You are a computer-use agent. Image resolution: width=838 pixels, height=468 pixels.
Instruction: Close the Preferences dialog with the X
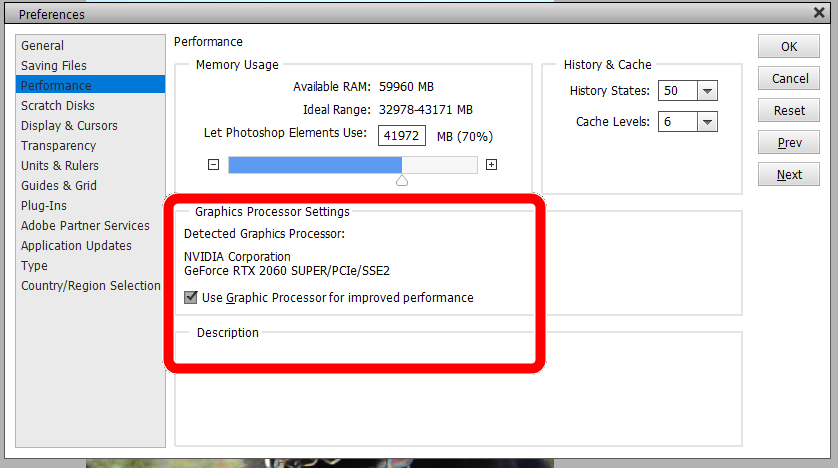(x=819, y=12)
